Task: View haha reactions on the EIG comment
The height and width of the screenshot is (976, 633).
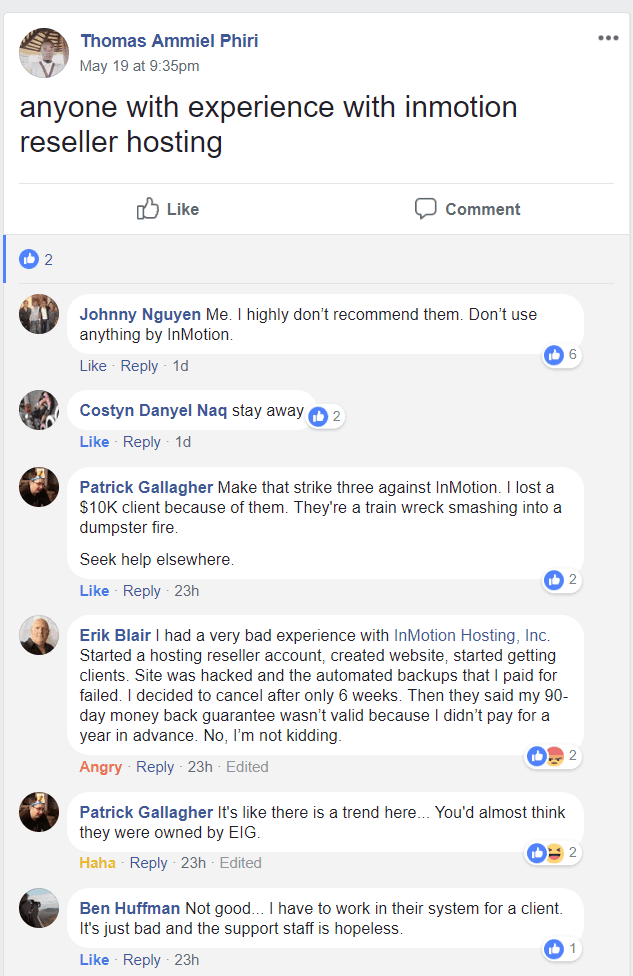Action: pyautogui.click(x=553, y=853)
